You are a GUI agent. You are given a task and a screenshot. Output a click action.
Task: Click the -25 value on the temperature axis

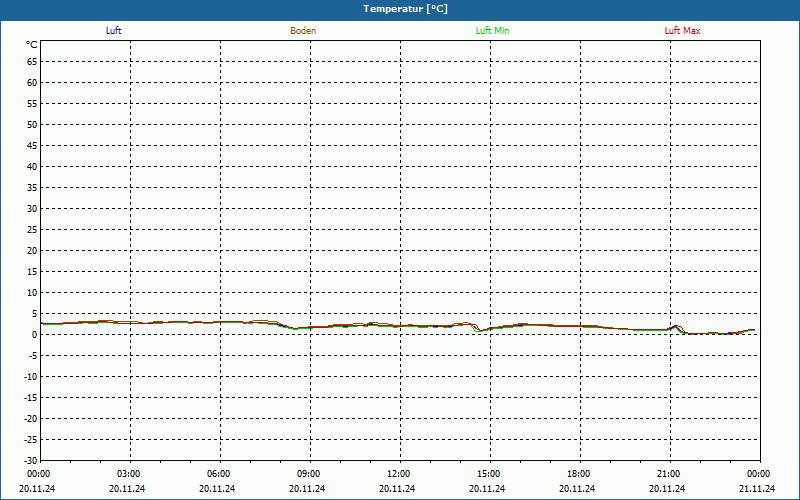pyautogui.click(x=31, y=440)
